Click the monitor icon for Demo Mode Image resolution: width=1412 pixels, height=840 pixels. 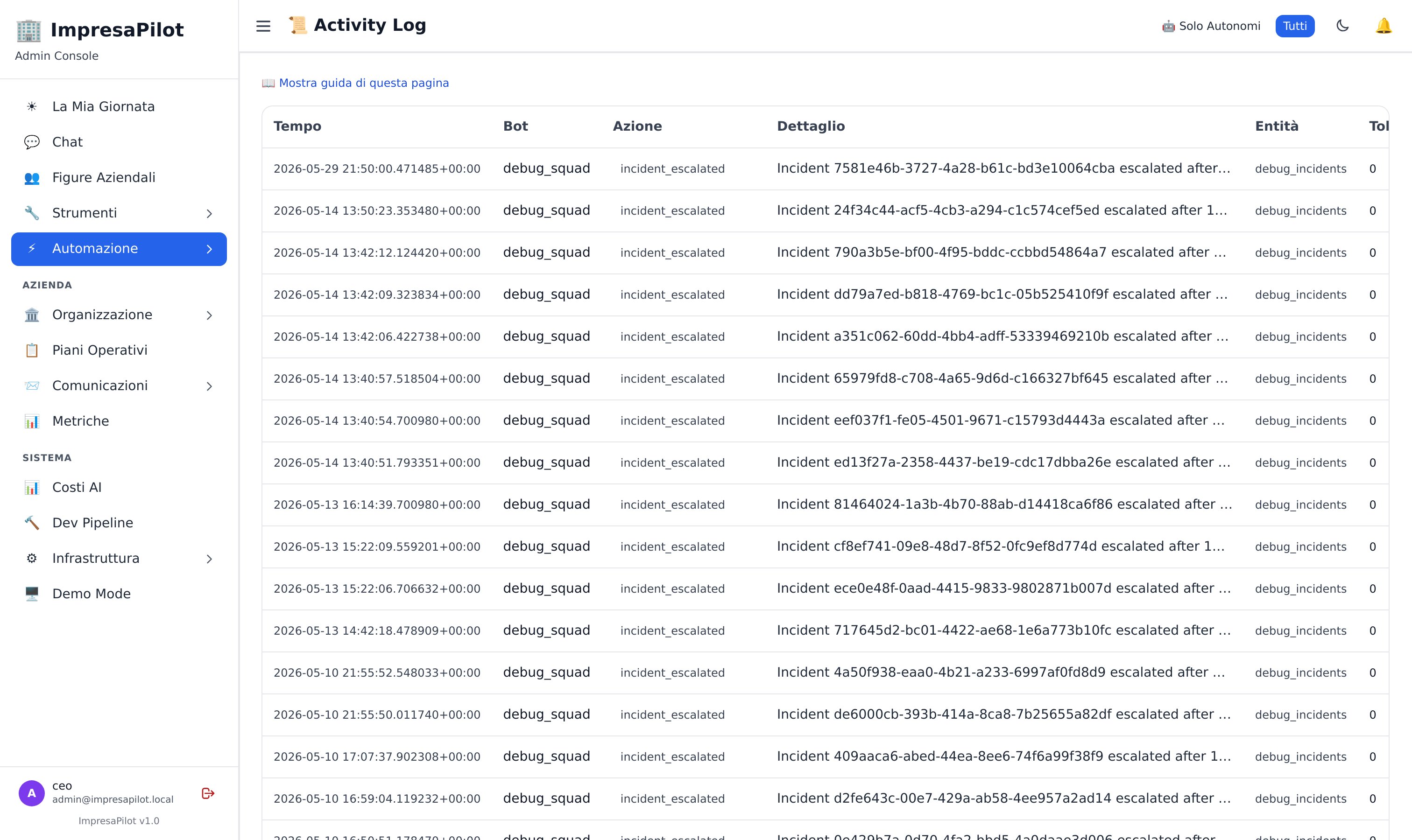tap(32, 594)
